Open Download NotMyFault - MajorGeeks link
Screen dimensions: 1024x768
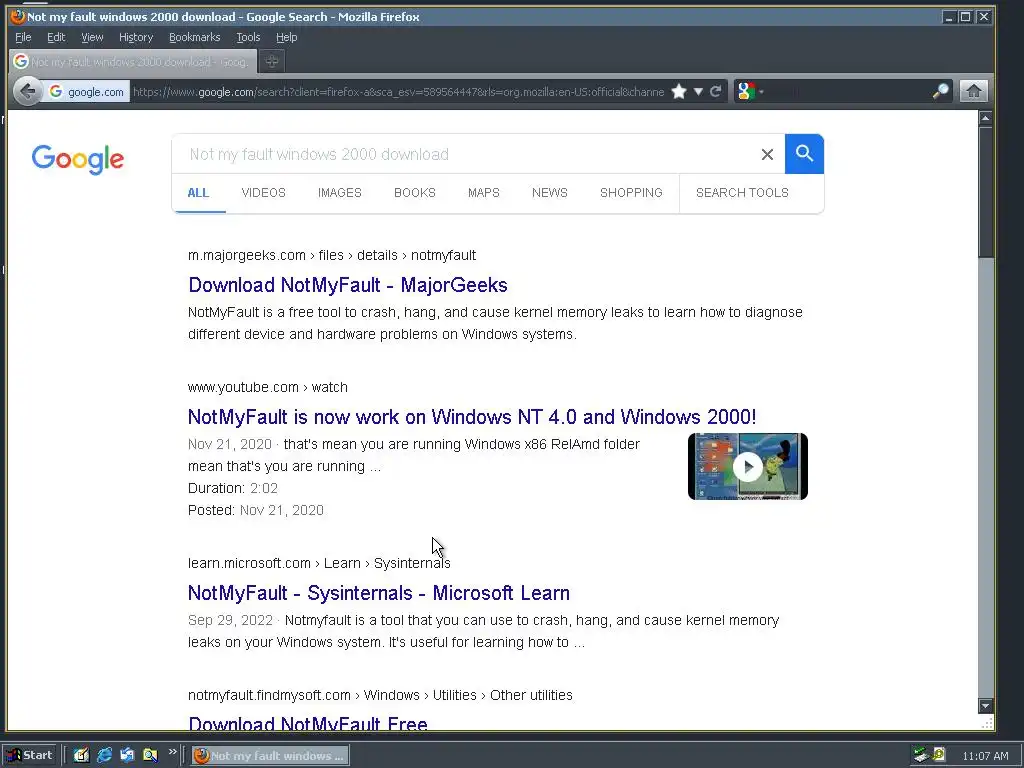[x=347, y=285]
